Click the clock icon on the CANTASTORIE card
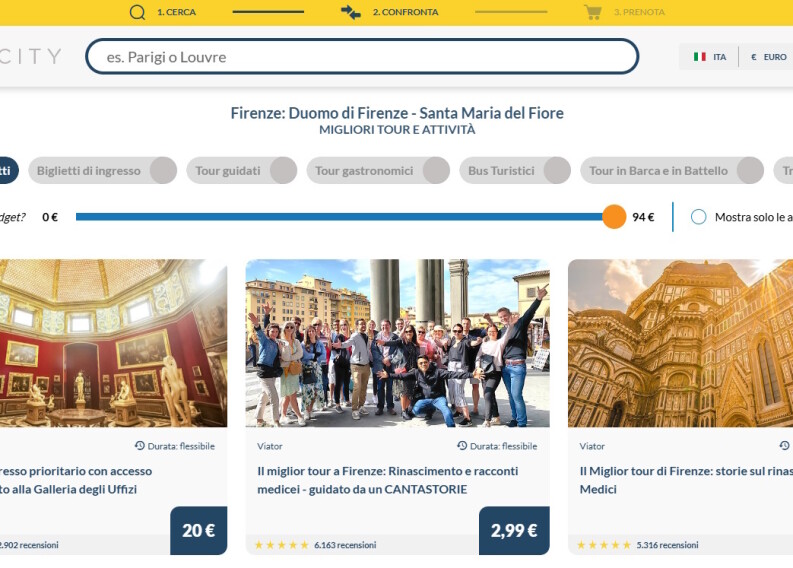The image size is (793, 568). pos(462,446)
